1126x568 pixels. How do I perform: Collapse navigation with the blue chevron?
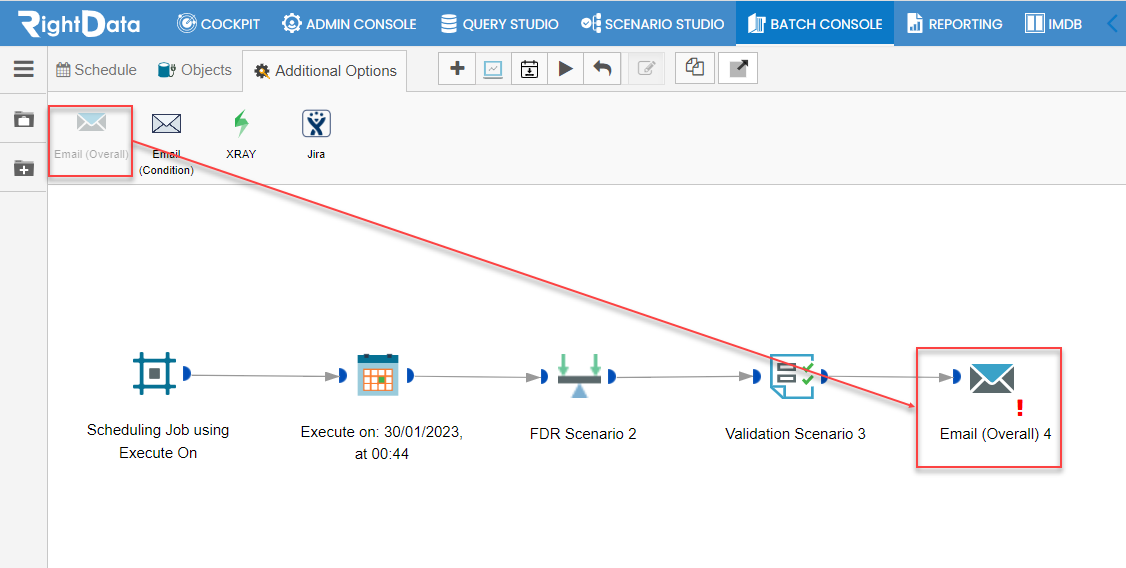tap(1113, 24)
